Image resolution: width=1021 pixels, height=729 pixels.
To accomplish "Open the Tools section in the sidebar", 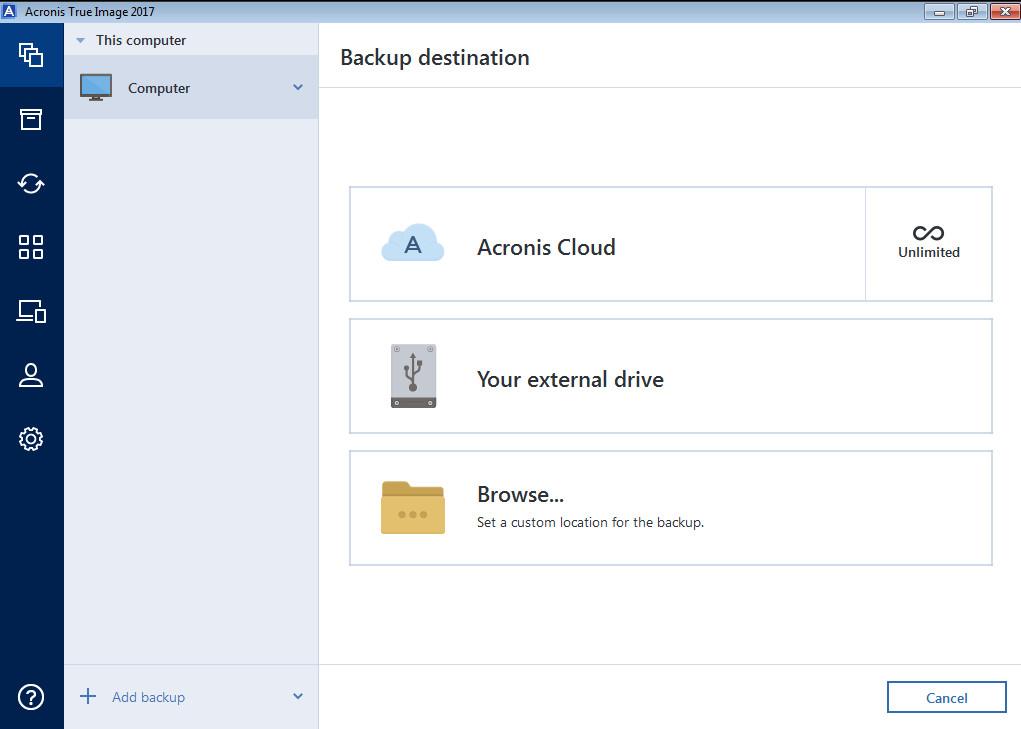I will [31, 247].
